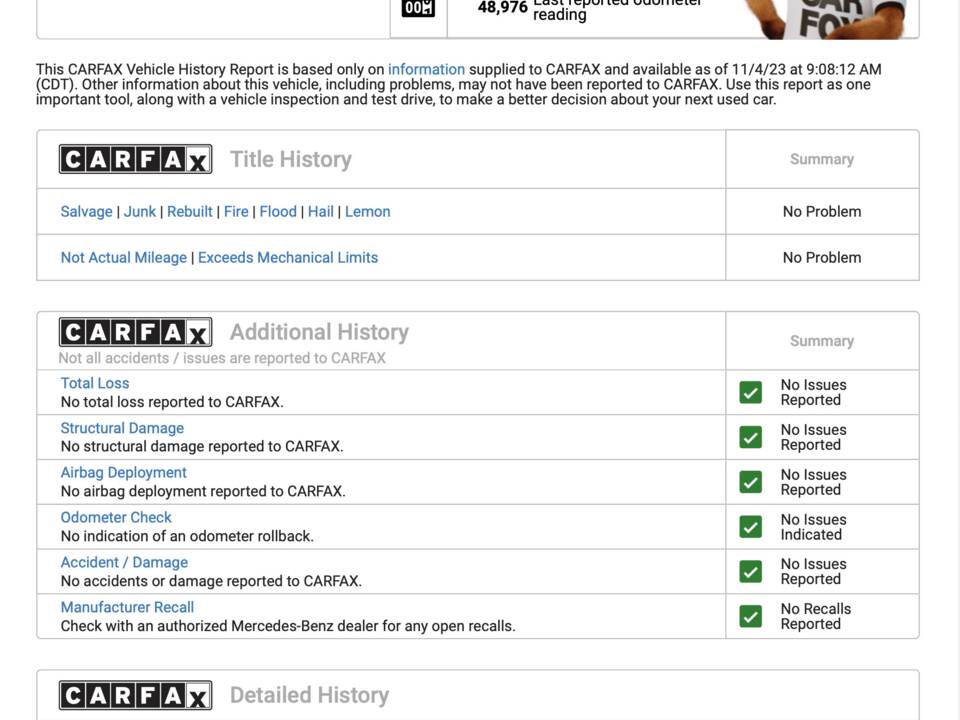Click the CARFAX logo beside Additional History
This screenshot has width=960, height=720.
(135, 332)
